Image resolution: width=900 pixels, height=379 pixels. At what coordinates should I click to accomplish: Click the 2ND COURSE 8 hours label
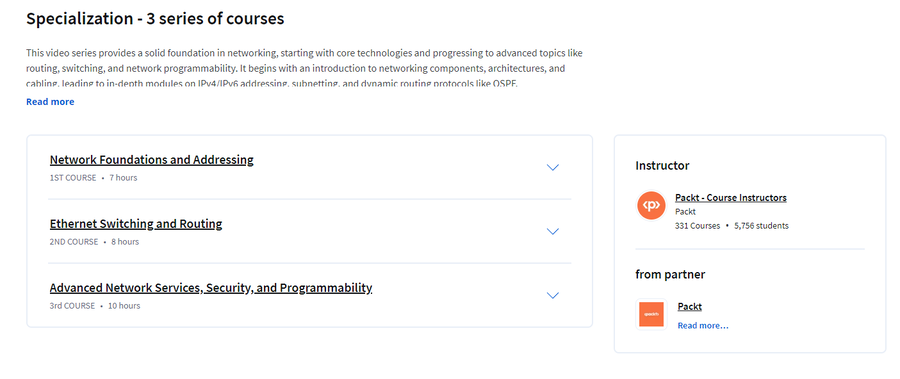click(x=94, y=242)
